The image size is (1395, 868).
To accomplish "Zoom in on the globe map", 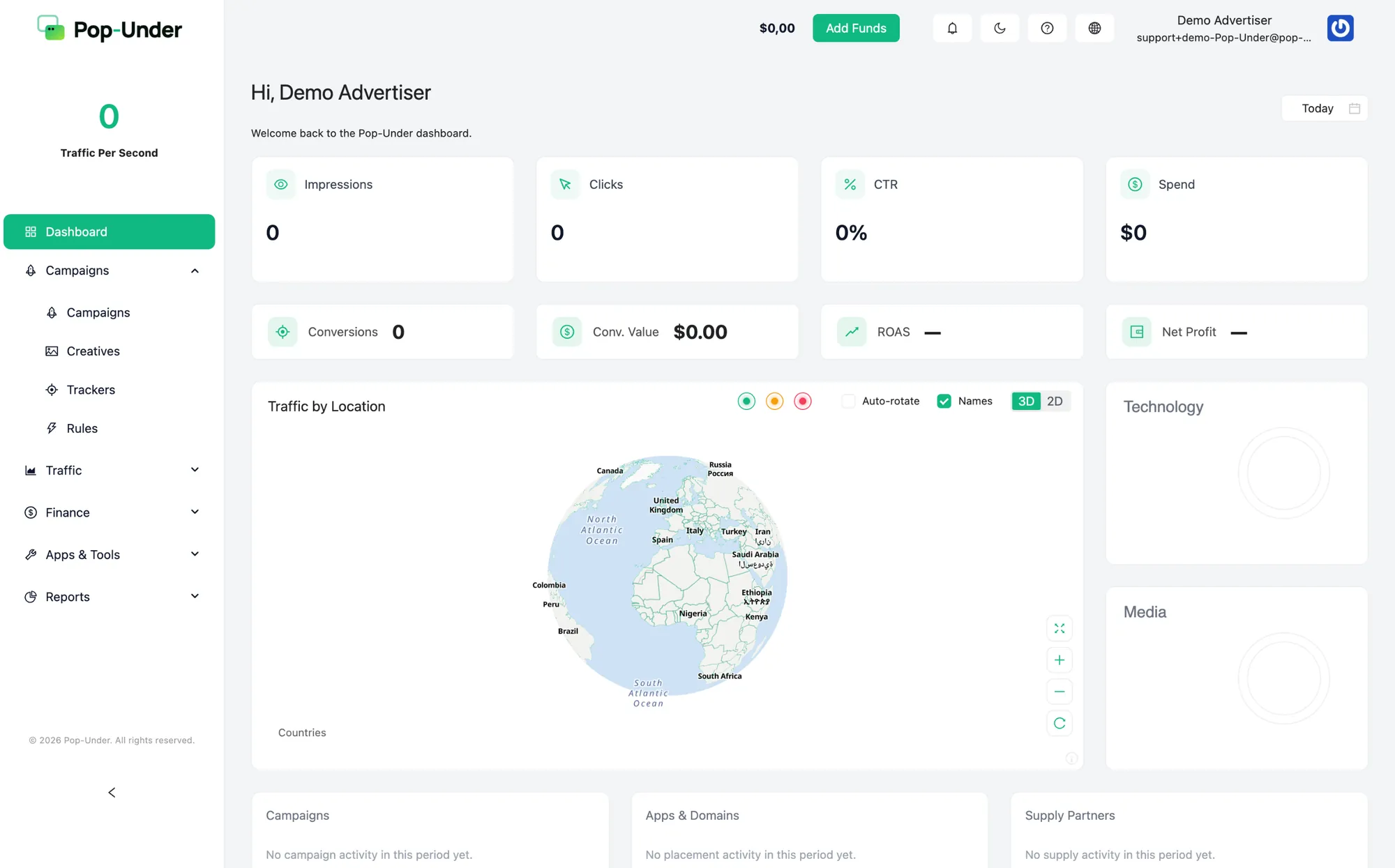I will pyautogui.click(x=1060, y=660).
